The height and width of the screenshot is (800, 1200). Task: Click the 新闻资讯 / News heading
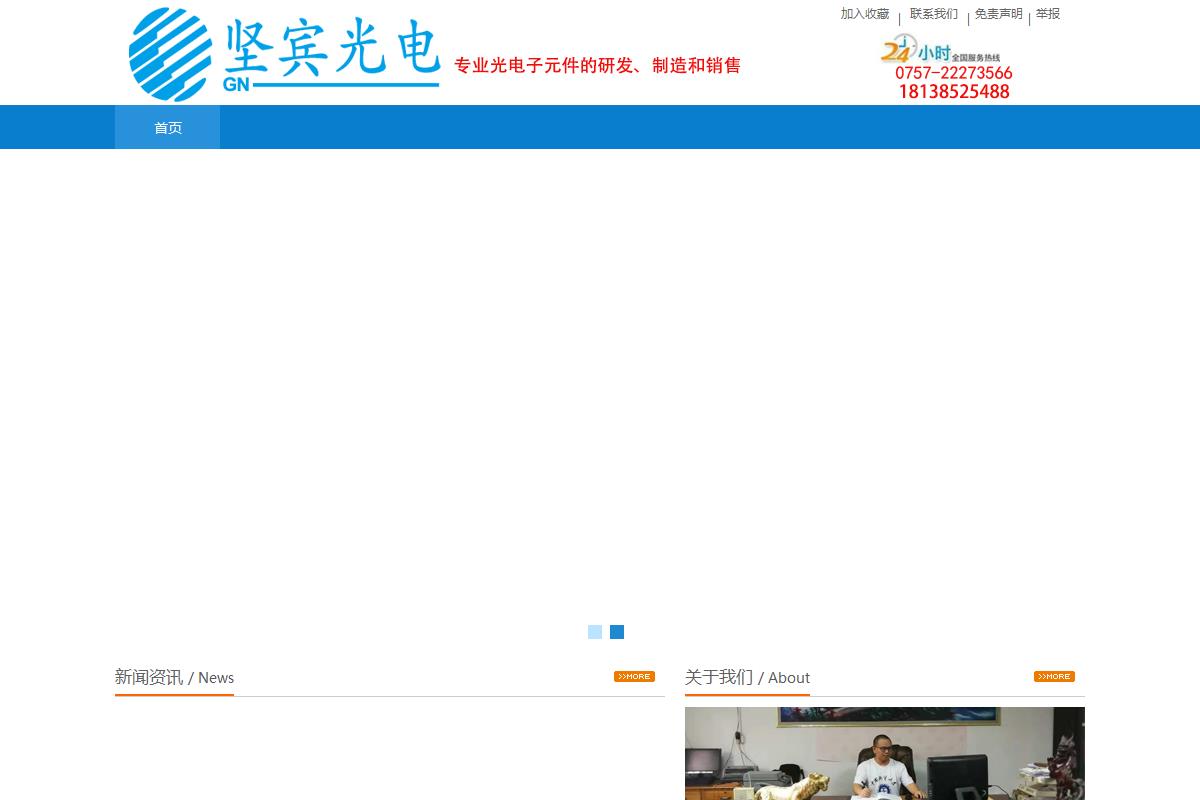click(x=174, y=678)
